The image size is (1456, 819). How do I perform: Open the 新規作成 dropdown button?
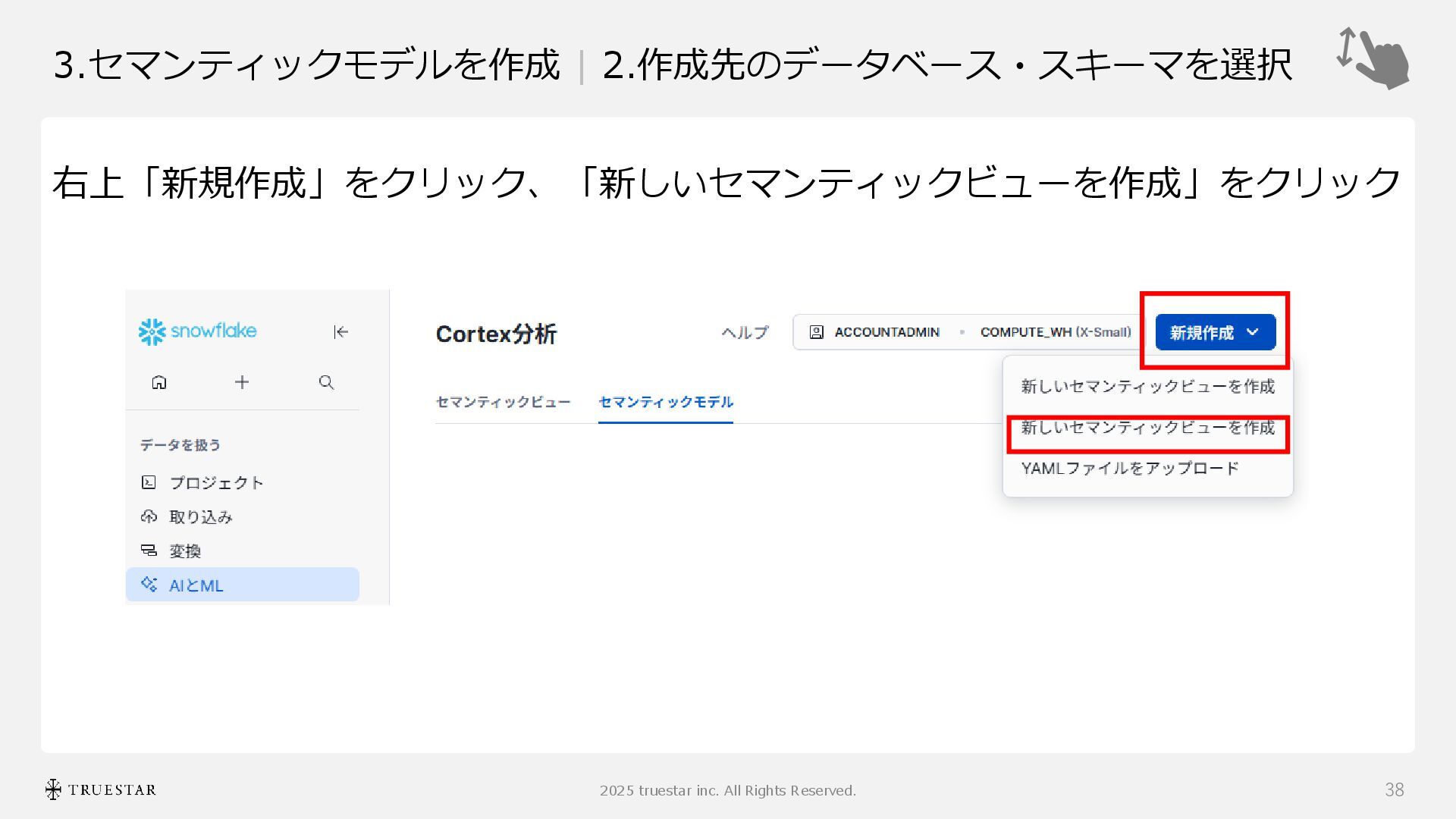pos(1202,332)
